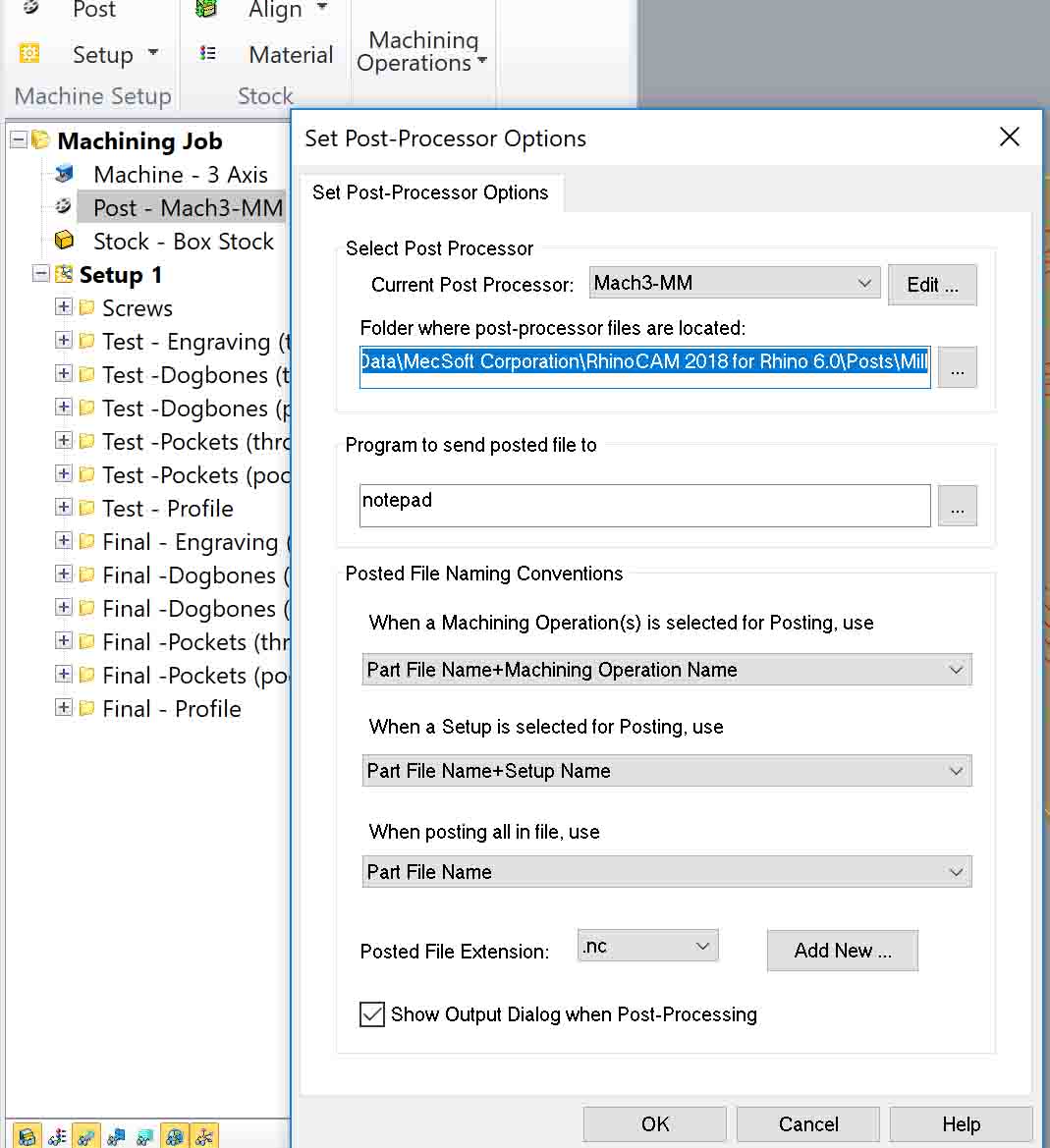Toggle first stock visibility icon in bottom toolbar
This screenshot has height=1148, width=1050.
[28, 1136]
